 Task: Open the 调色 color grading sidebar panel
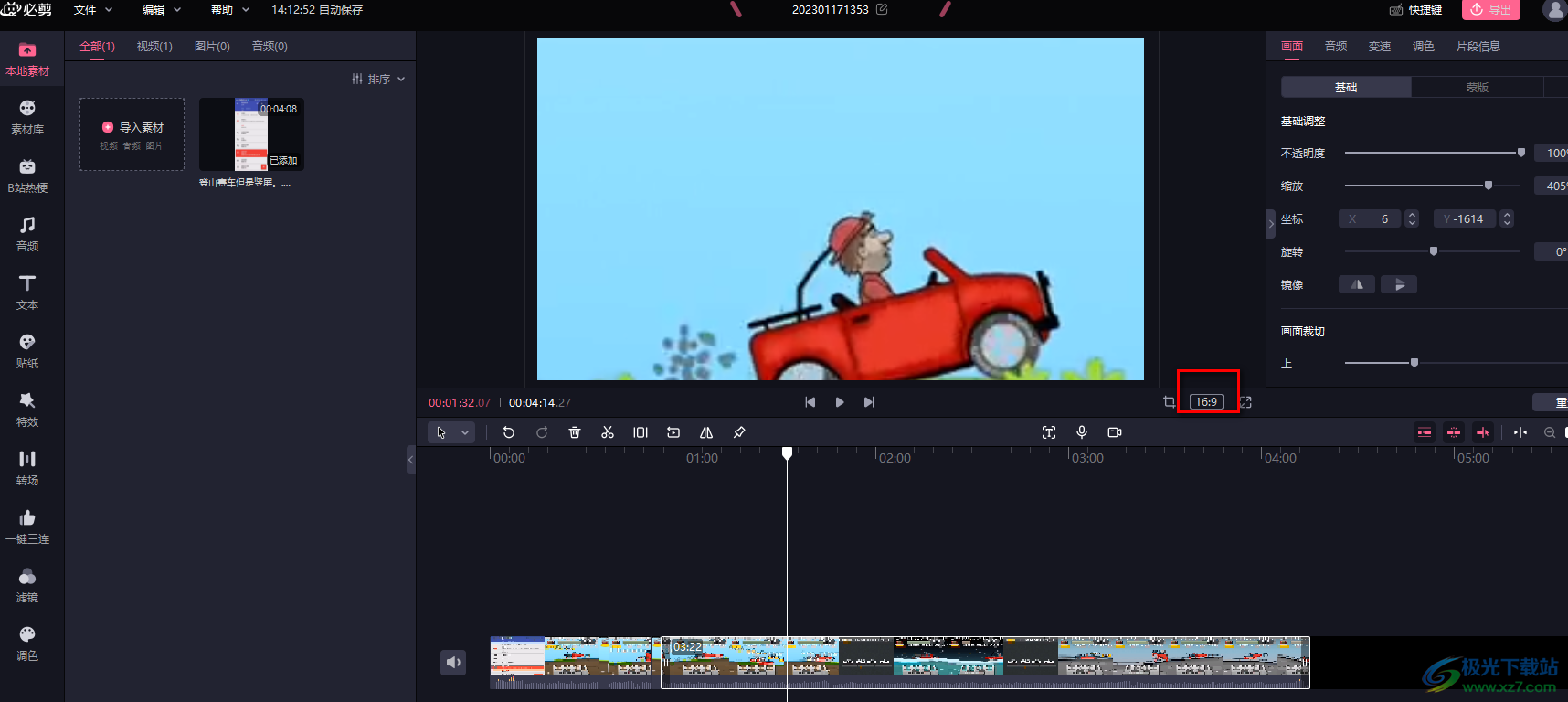27,644
